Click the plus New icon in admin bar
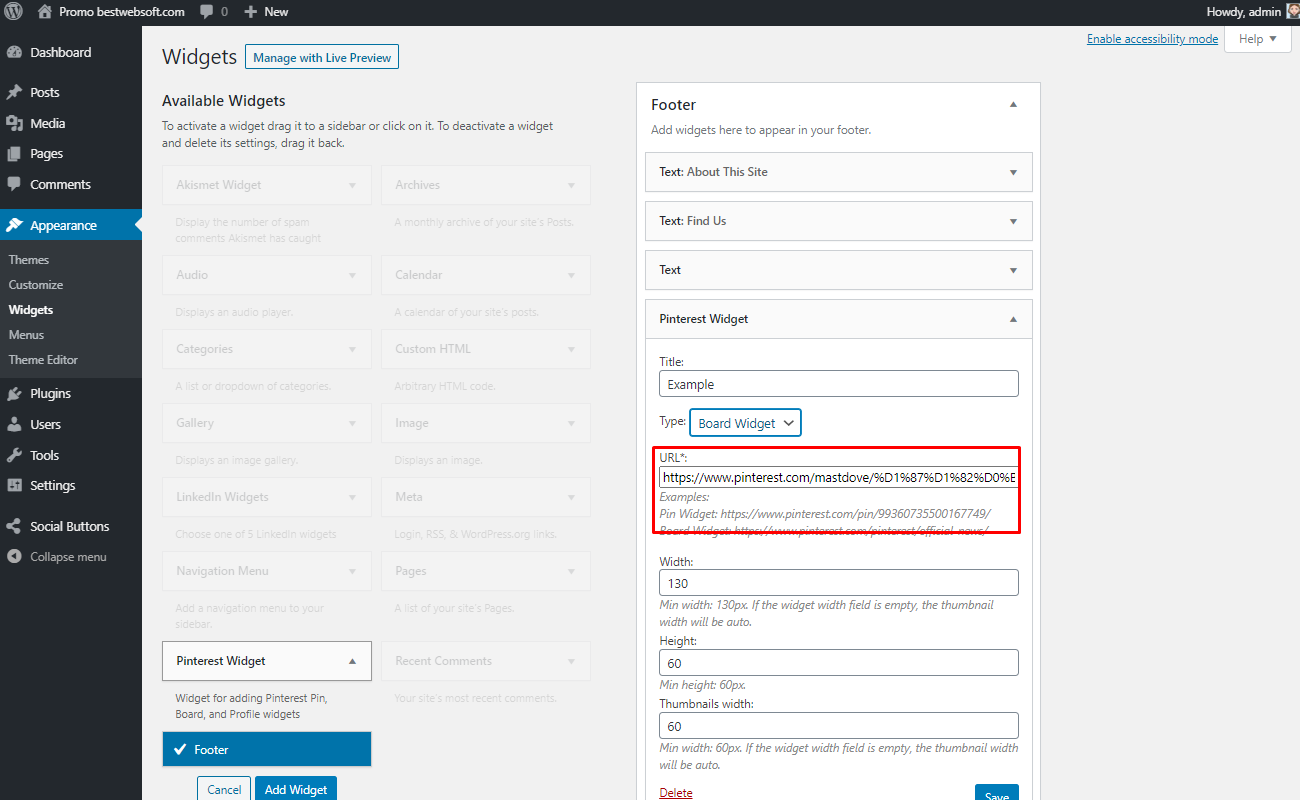This screenshot has width=1300, height=800. (251, 12)
